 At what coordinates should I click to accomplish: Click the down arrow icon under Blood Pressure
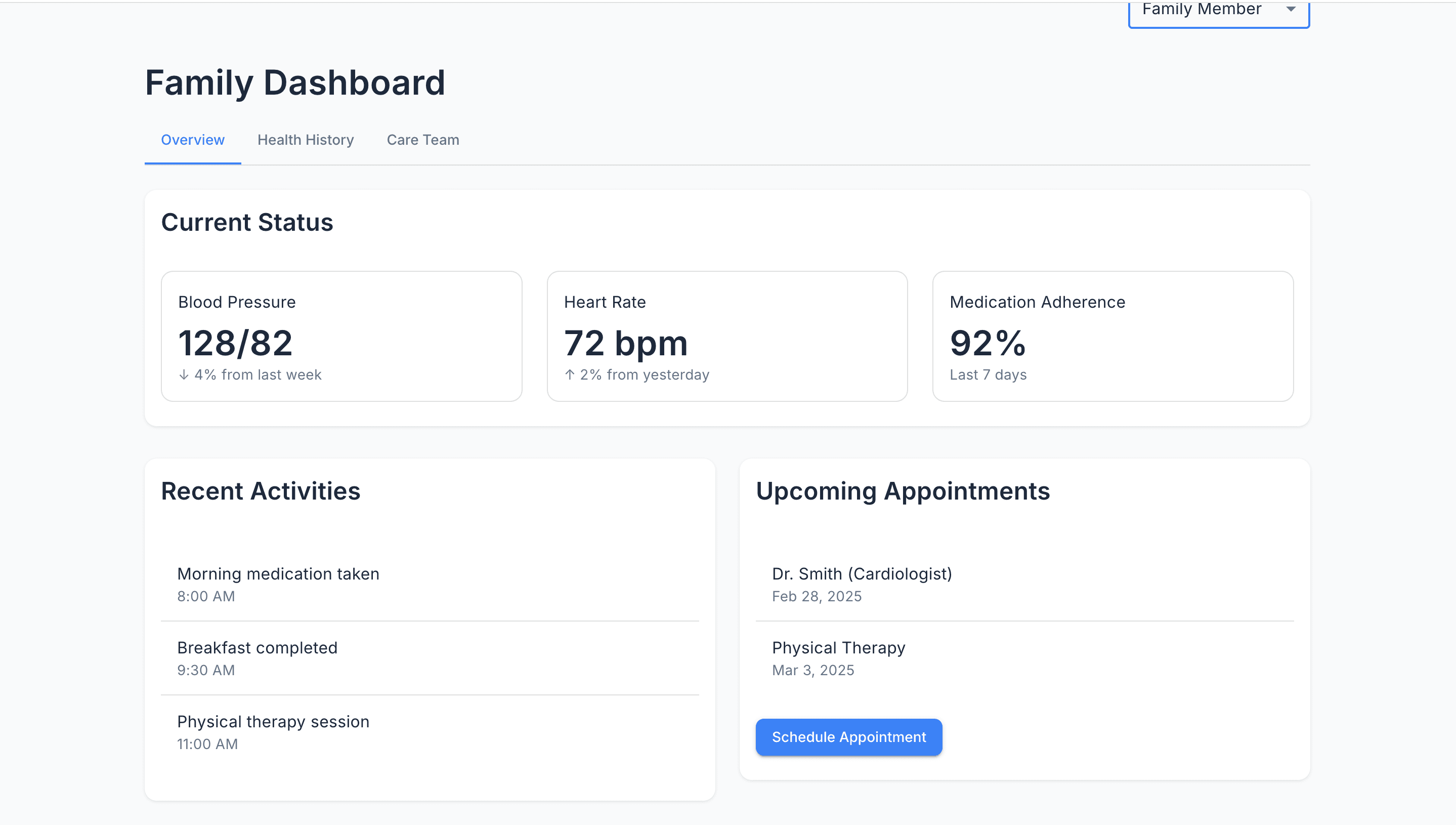point(184,375)
